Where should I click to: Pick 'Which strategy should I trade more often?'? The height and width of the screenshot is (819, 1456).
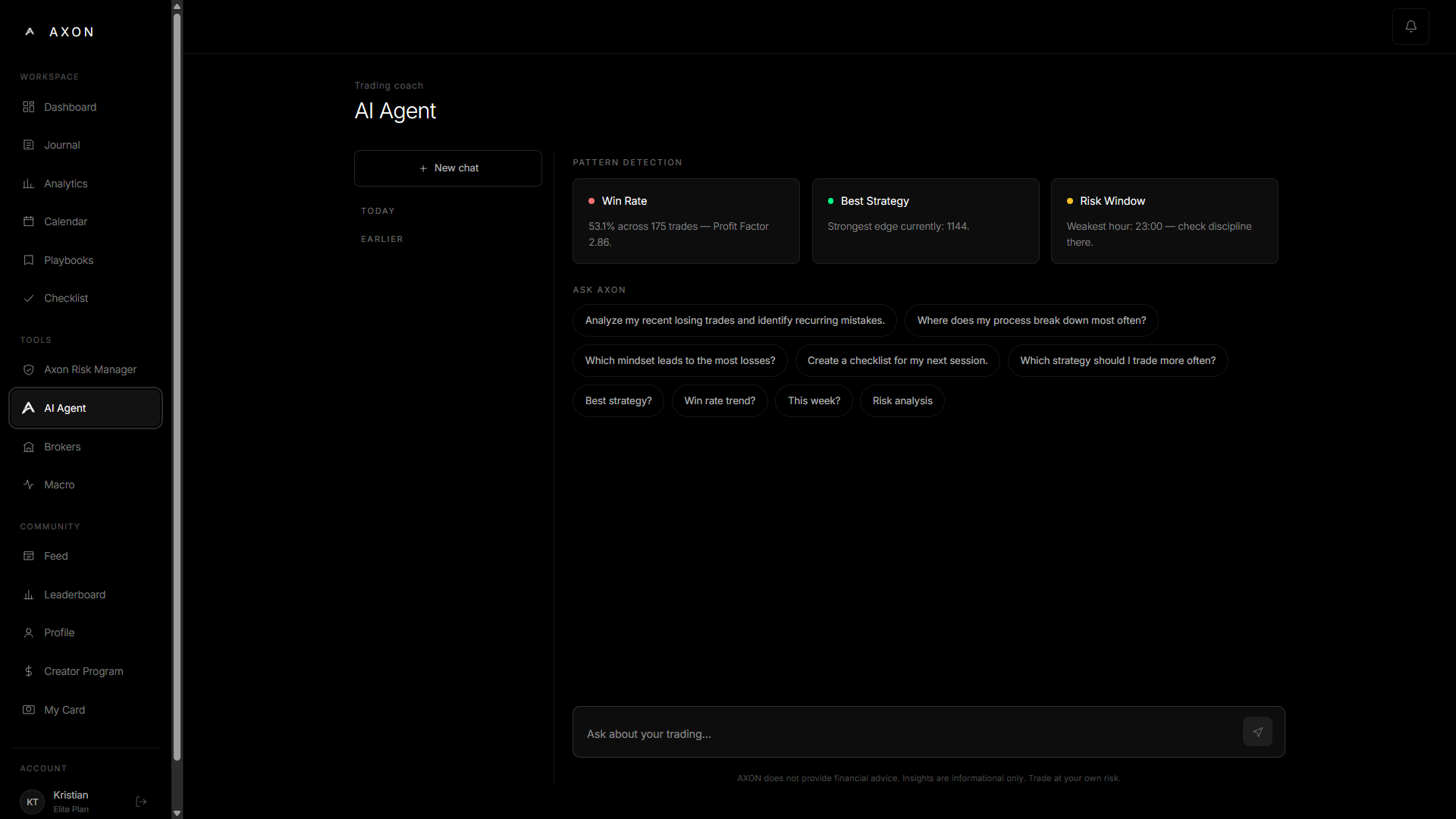click(x=1118, y=360)
